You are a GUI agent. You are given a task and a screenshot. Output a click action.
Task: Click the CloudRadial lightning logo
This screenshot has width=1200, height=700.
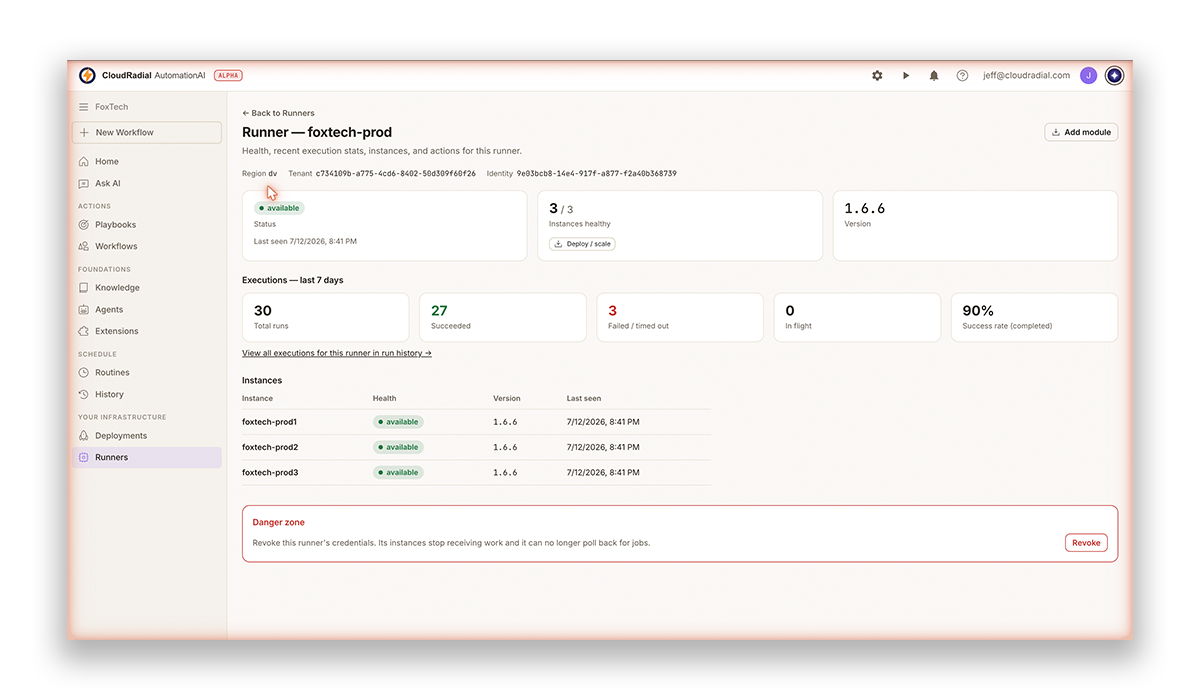pyautogui.click(x=87, y=75)
